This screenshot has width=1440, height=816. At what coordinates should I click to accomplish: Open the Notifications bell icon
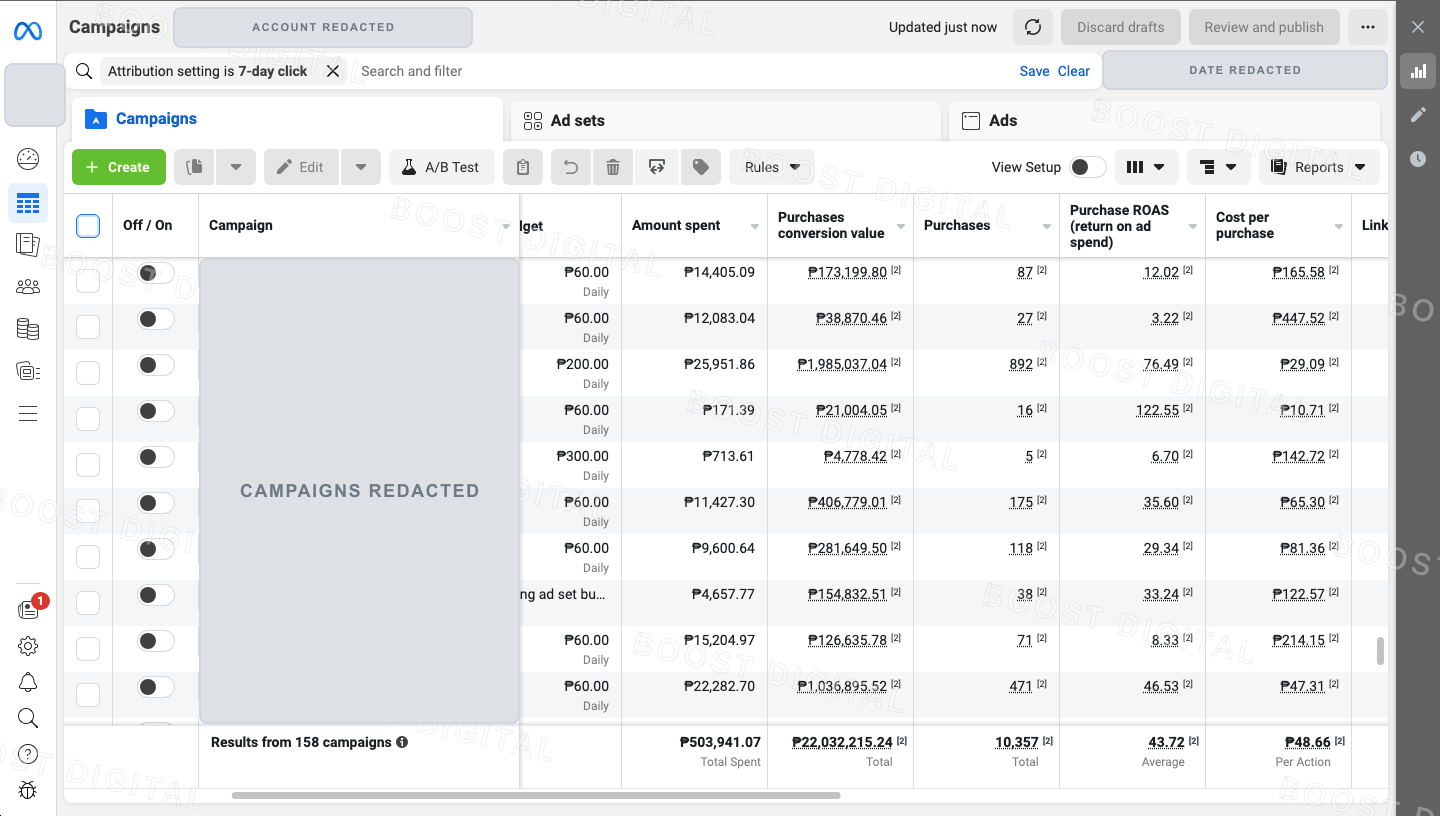tap(28, 682)
